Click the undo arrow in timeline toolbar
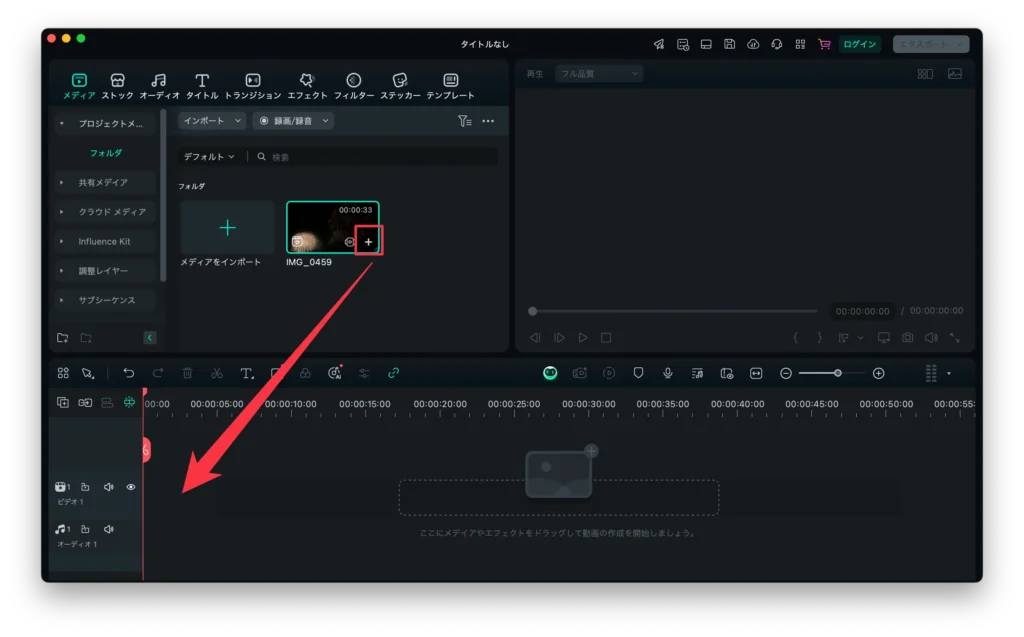This screenshot has width=1024, height=637. click(x=128, y=373)
